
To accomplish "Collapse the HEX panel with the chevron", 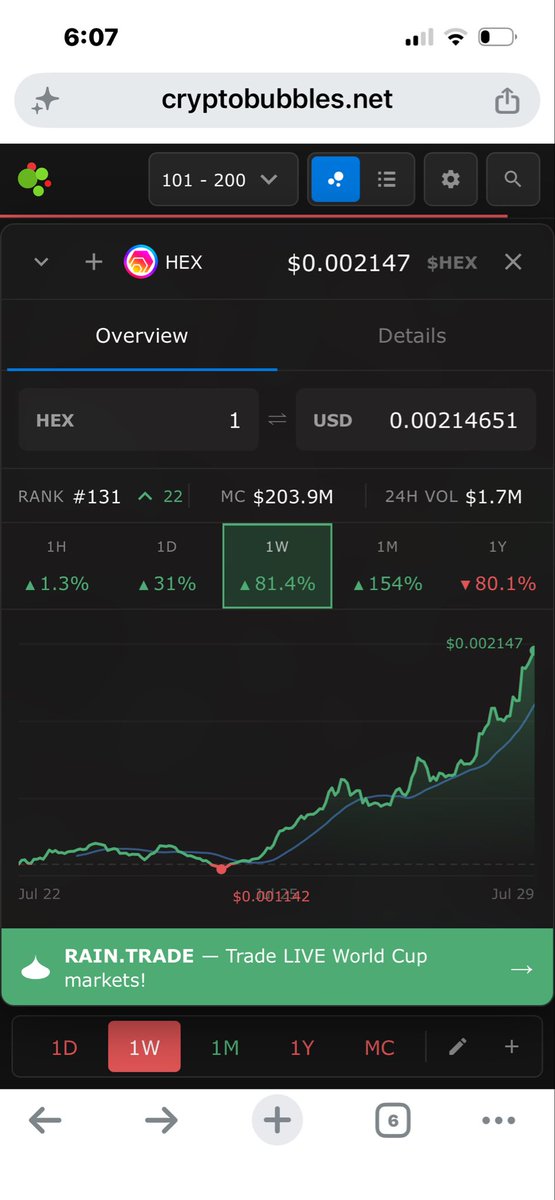I will click(x=41, y=262).
